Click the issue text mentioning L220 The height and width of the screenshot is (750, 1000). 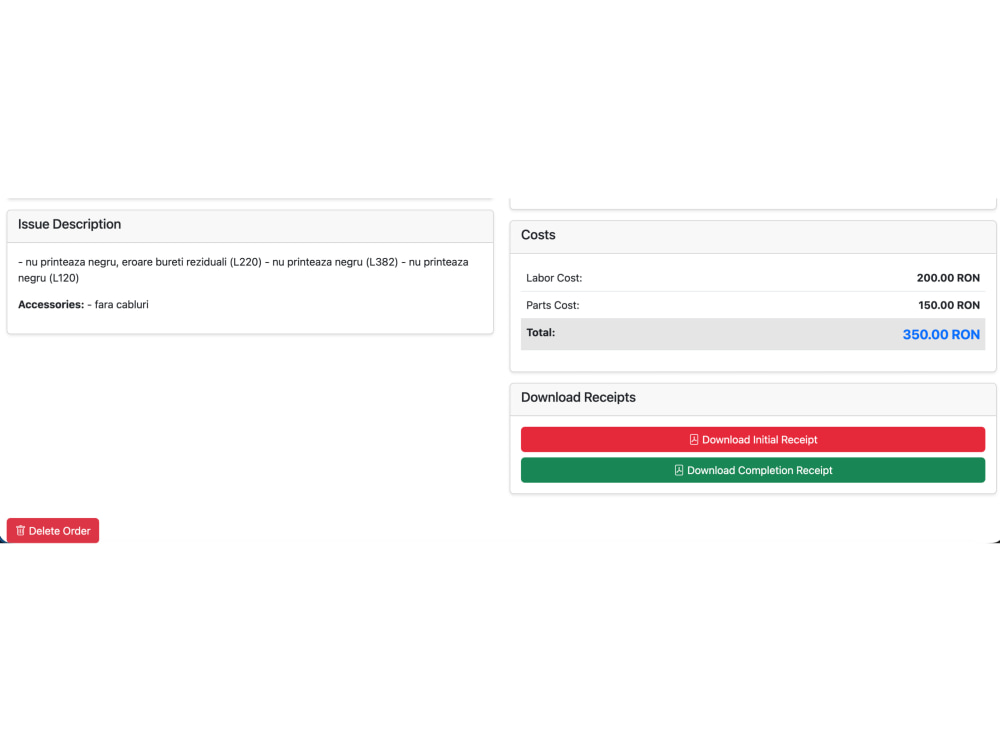click(243, 270)
